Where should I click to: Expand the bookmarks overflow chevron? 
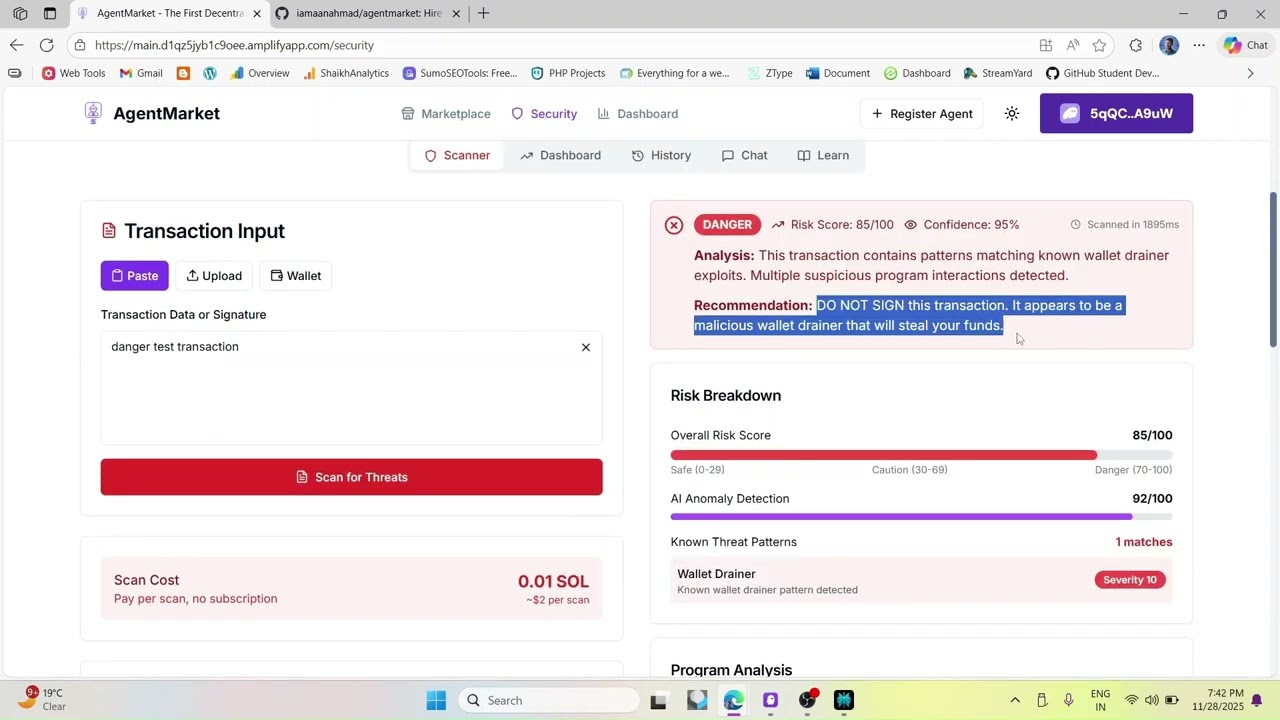click(x=1250, y=73)
